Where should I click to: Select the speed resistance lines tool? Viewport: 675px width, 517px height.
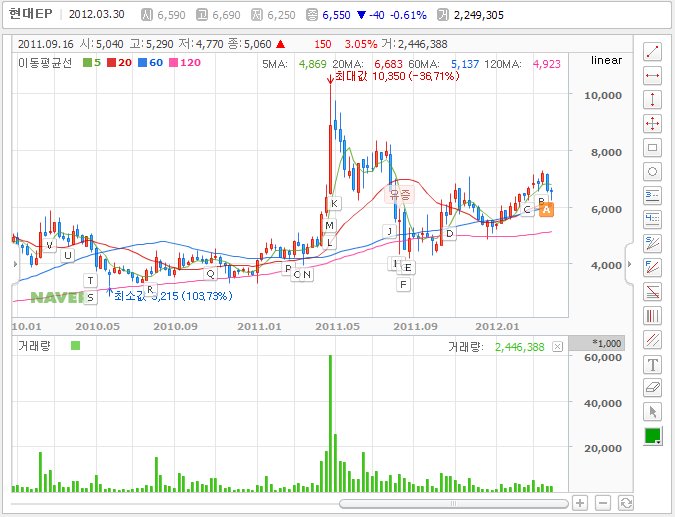point(653,244)
